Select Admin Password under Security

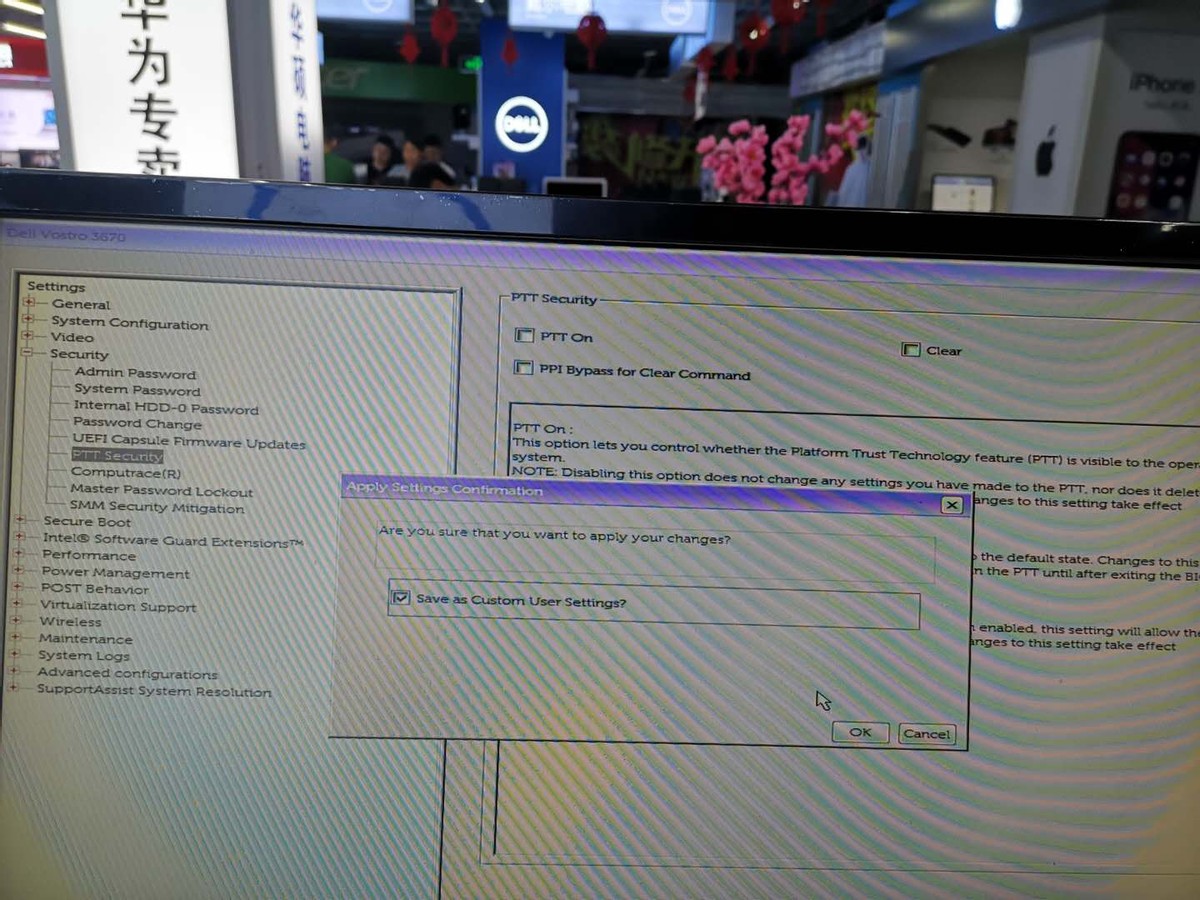(x=135, y=373)
